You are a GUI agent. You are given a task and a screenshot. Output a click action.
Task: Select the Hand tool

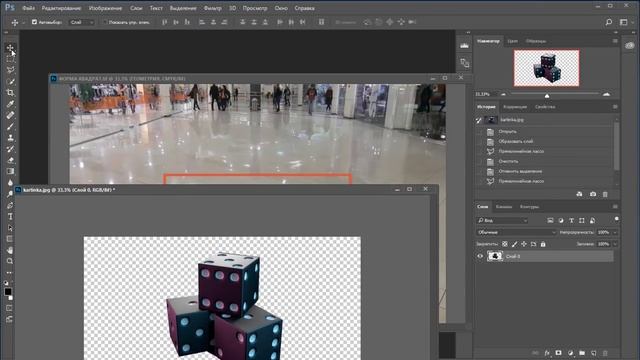click(x=10, y=250)
